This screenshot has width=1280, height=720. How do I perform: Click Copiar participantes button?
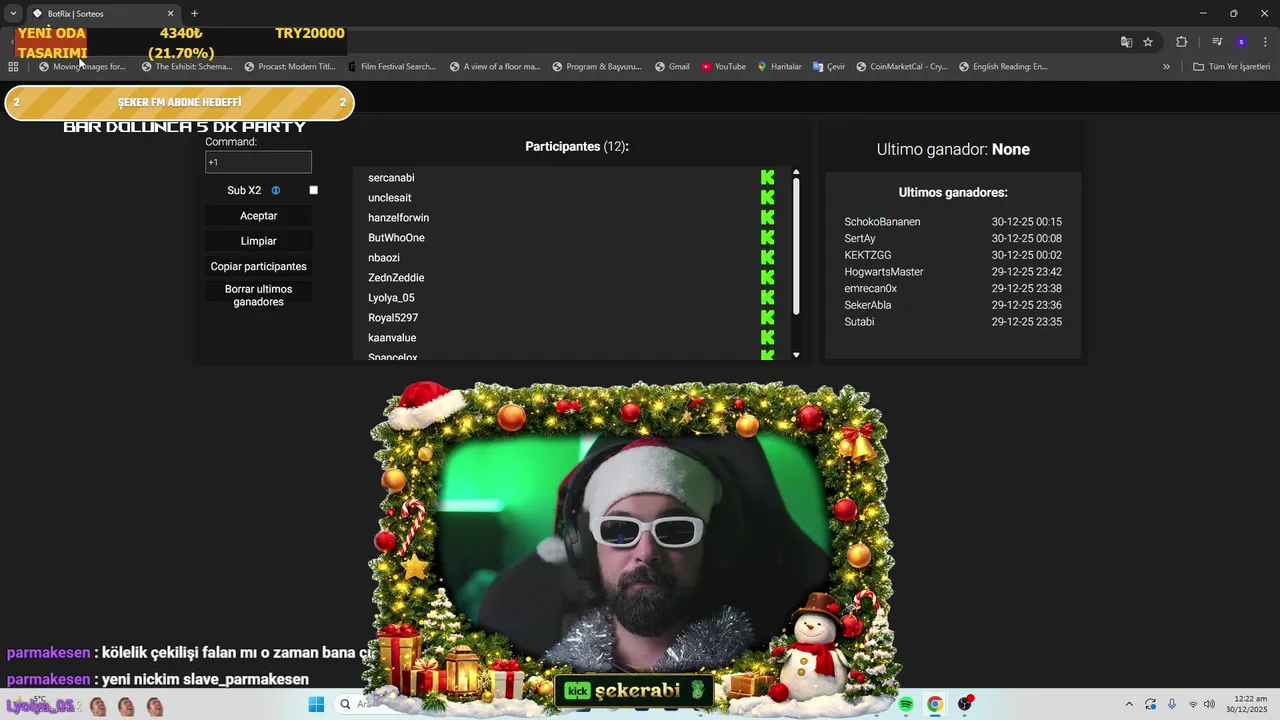click(259, 266)
